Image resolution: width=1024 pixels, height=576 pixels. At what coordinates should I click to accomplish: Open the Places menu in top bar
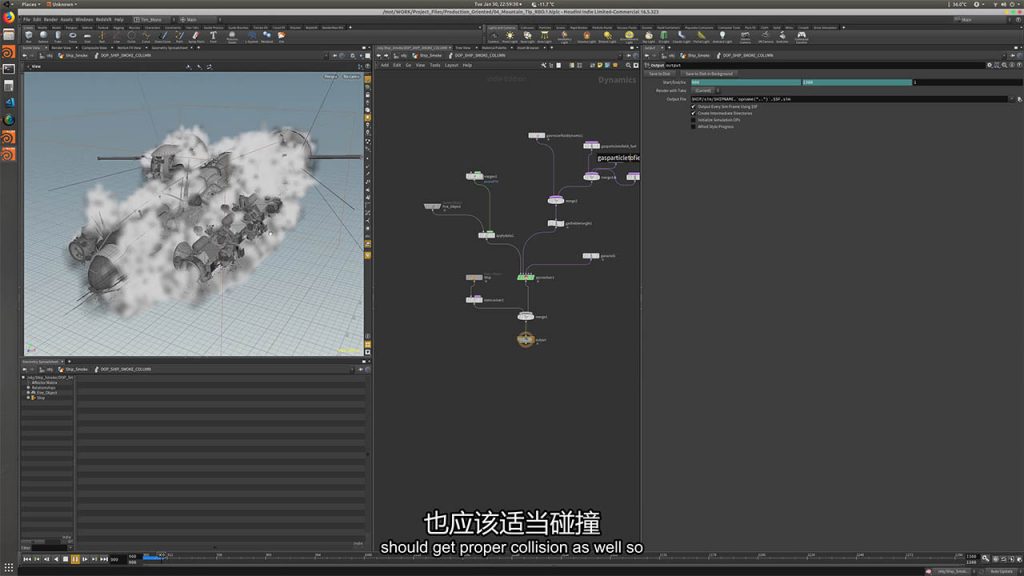tap(30, 4)
